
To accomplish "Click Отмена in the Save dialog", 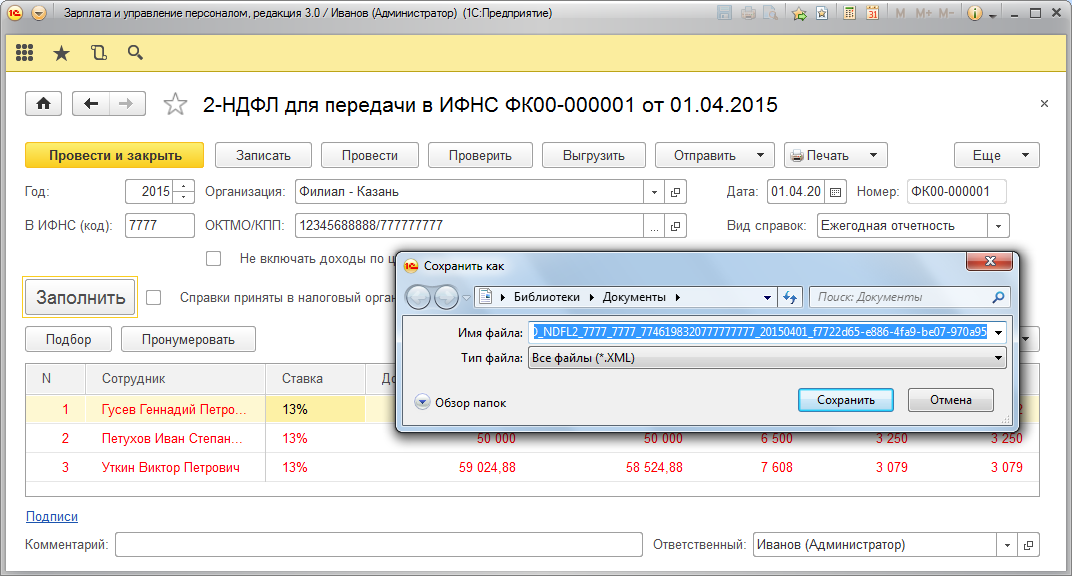I will [950, 400].
